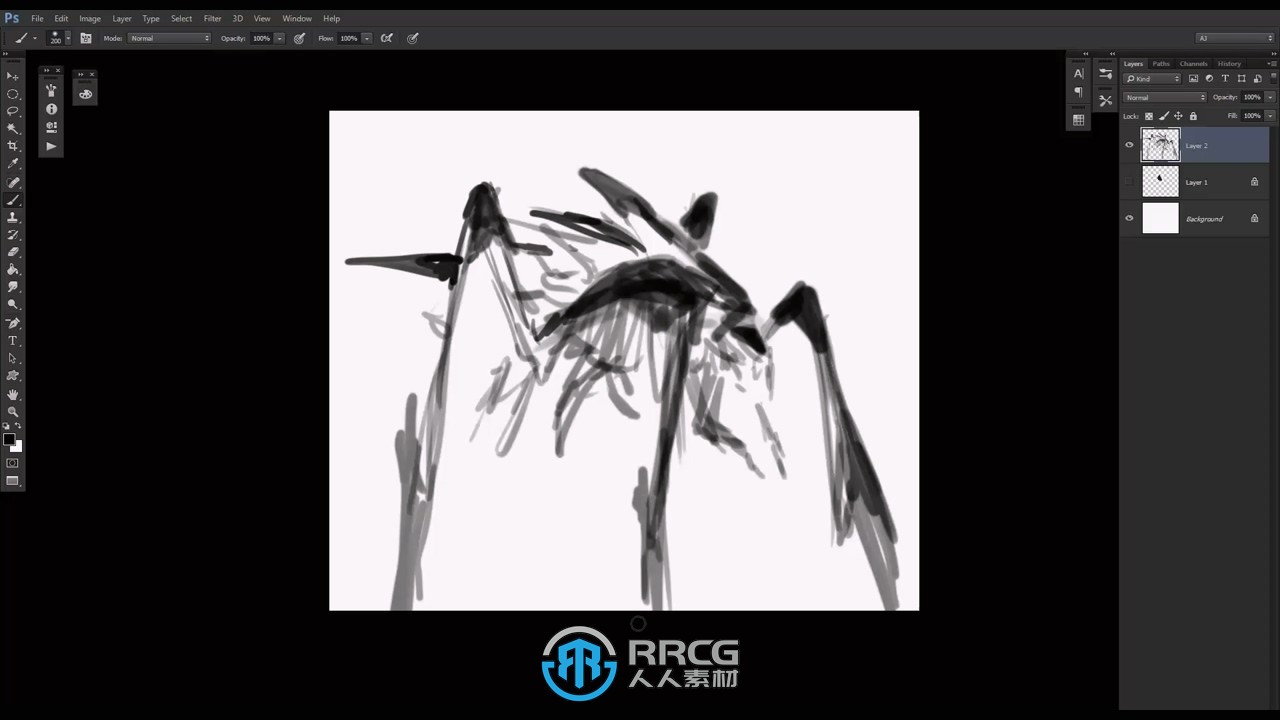The width and height of the screenshot is (1280, 720).
Task: Select the Eraser tool
Action: pyautogui.click(x=13, y=252)
